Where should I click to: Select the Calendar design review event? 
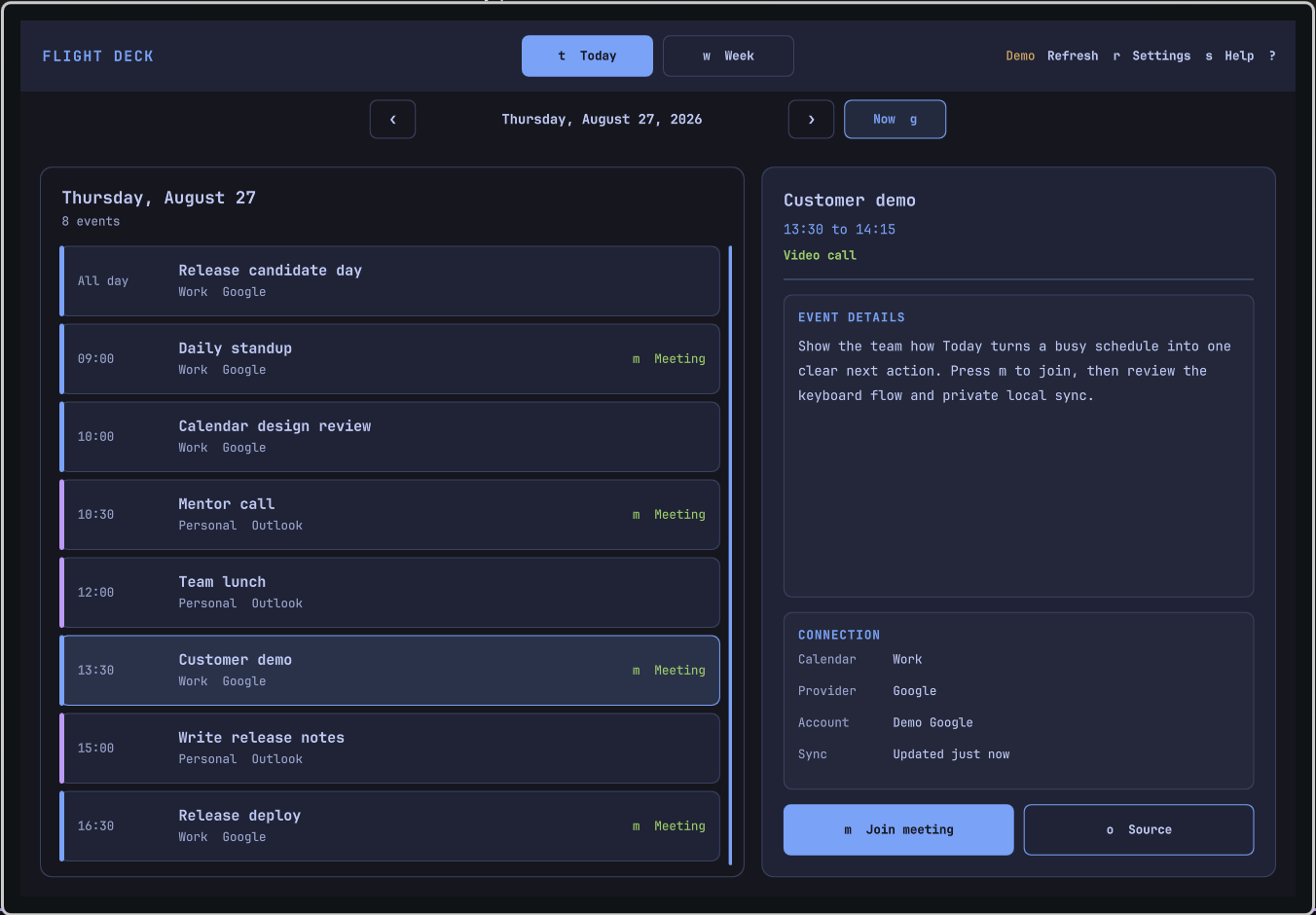click(x=389, y=436)
